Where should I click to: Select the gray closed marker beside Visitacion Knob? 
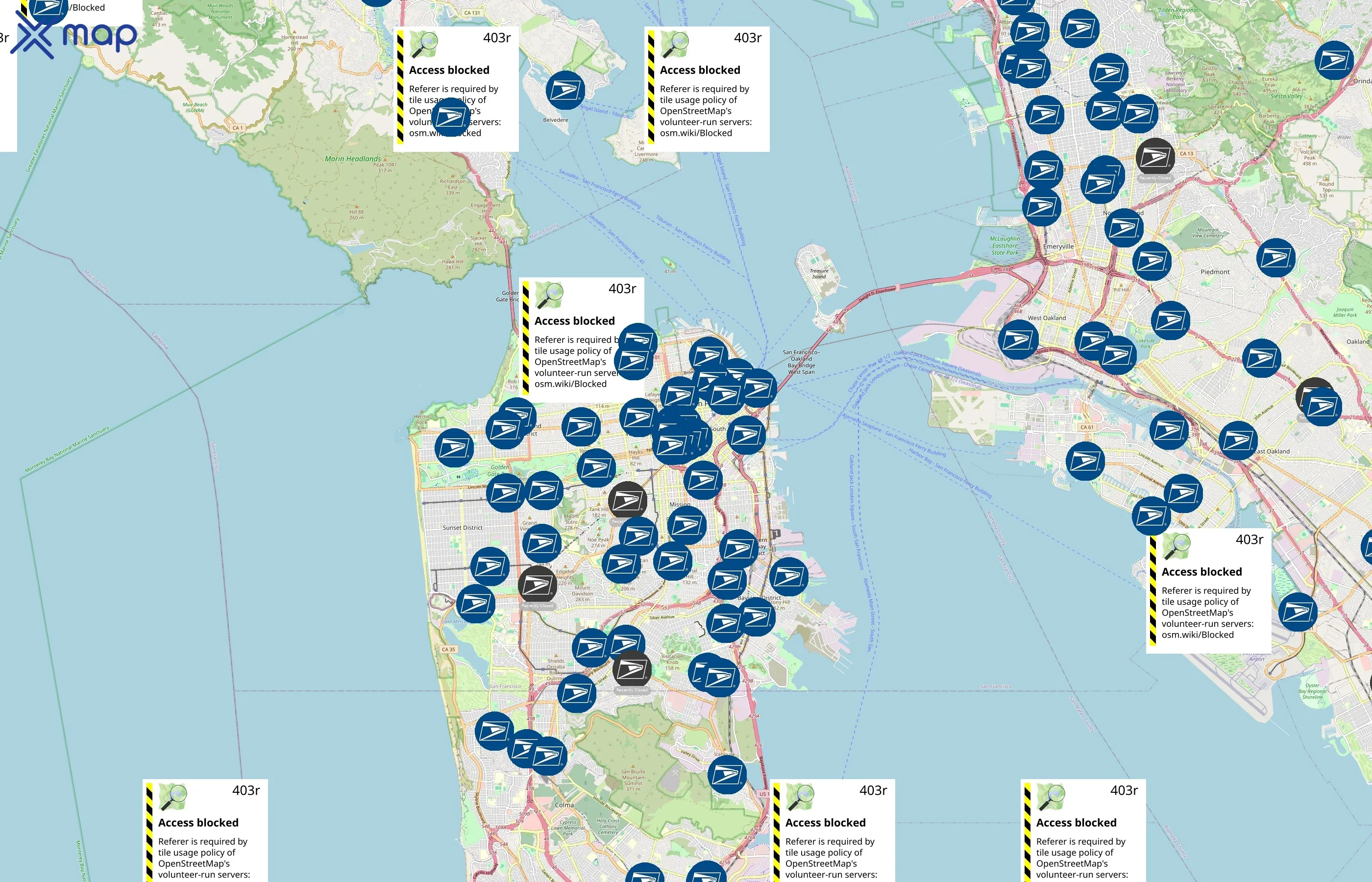click(x=632, y=669)
